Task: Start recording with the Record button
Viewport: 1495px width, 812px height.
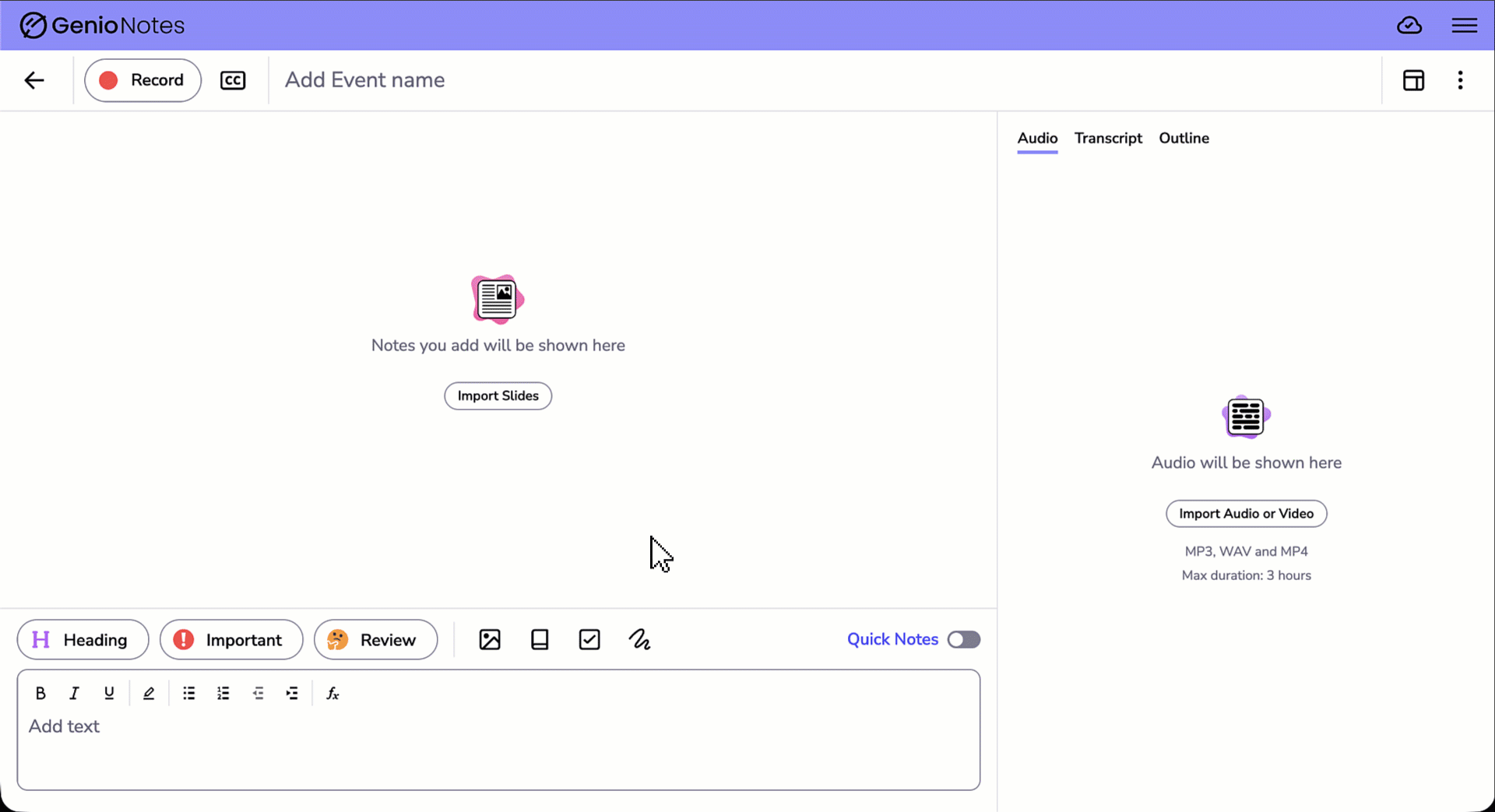Action: 142,80
